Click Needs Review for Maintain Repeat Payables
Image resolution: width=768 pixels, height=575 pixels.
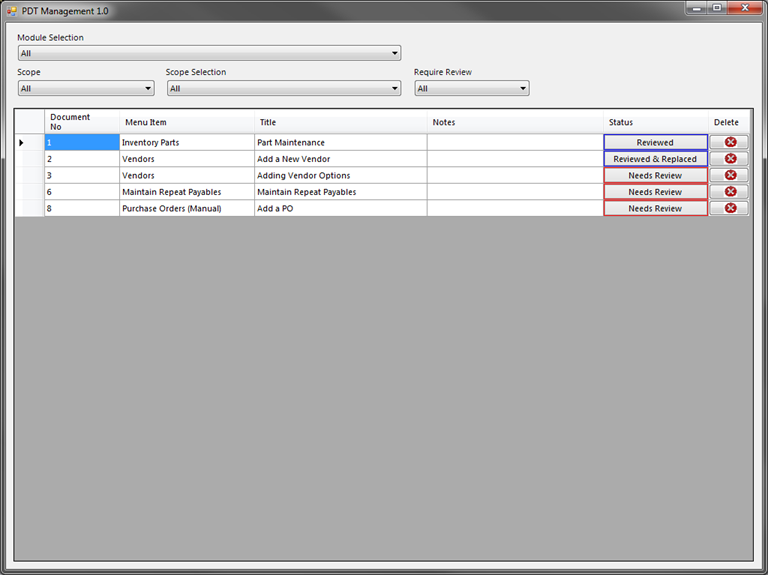(655, 192)
